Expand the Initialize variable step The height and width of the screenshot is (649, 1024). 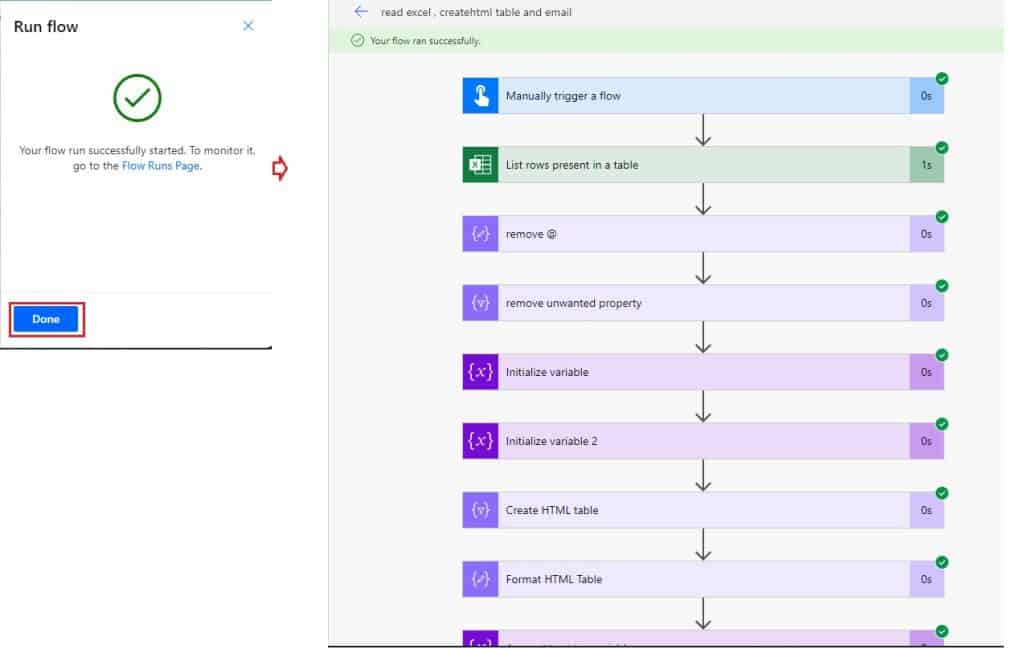coord(703,372)
